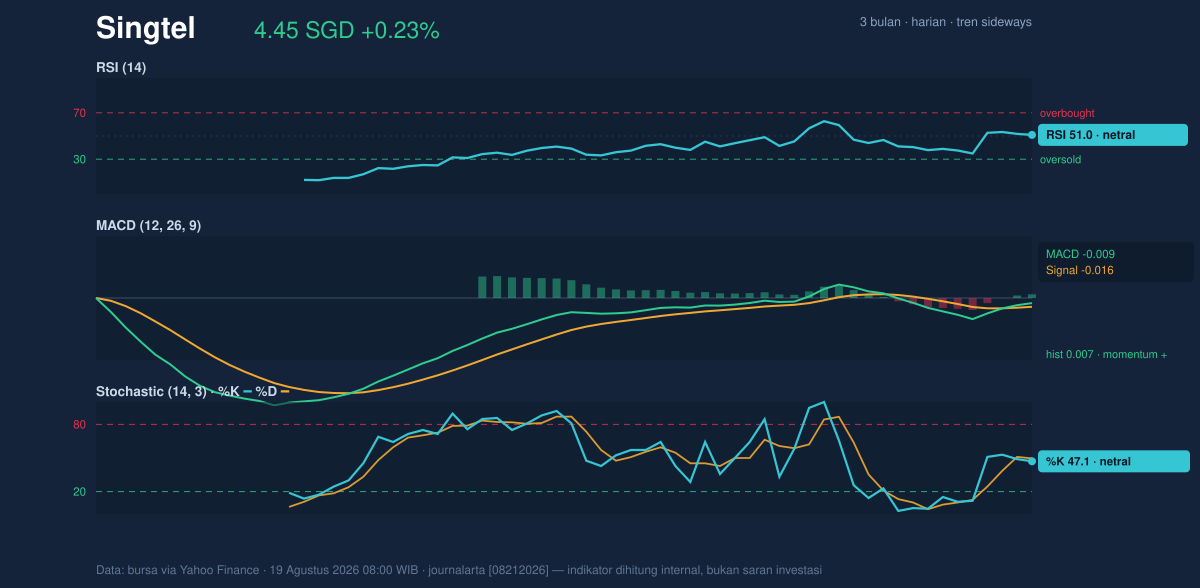Image resolution: width=1200 pixels, height=588 pixels.
Task: Click the MACD (12, 26, 9) panel heading
Action: pos(148,226)
